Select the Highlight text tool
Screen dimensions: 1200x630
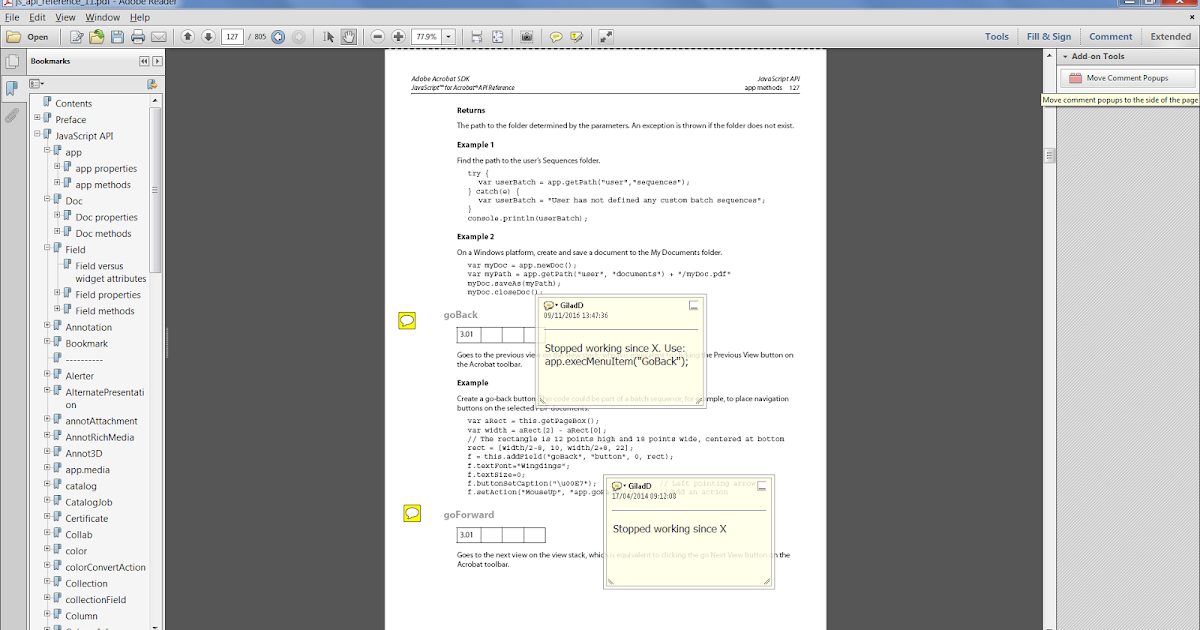pos(578,36)
